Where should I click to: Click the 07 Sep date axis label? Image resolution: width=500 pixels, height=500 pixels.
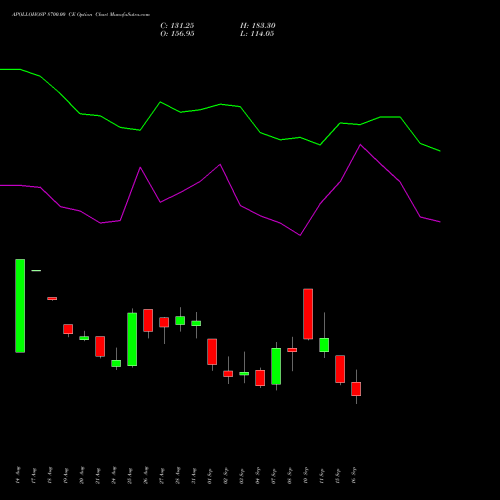point(274,476)
